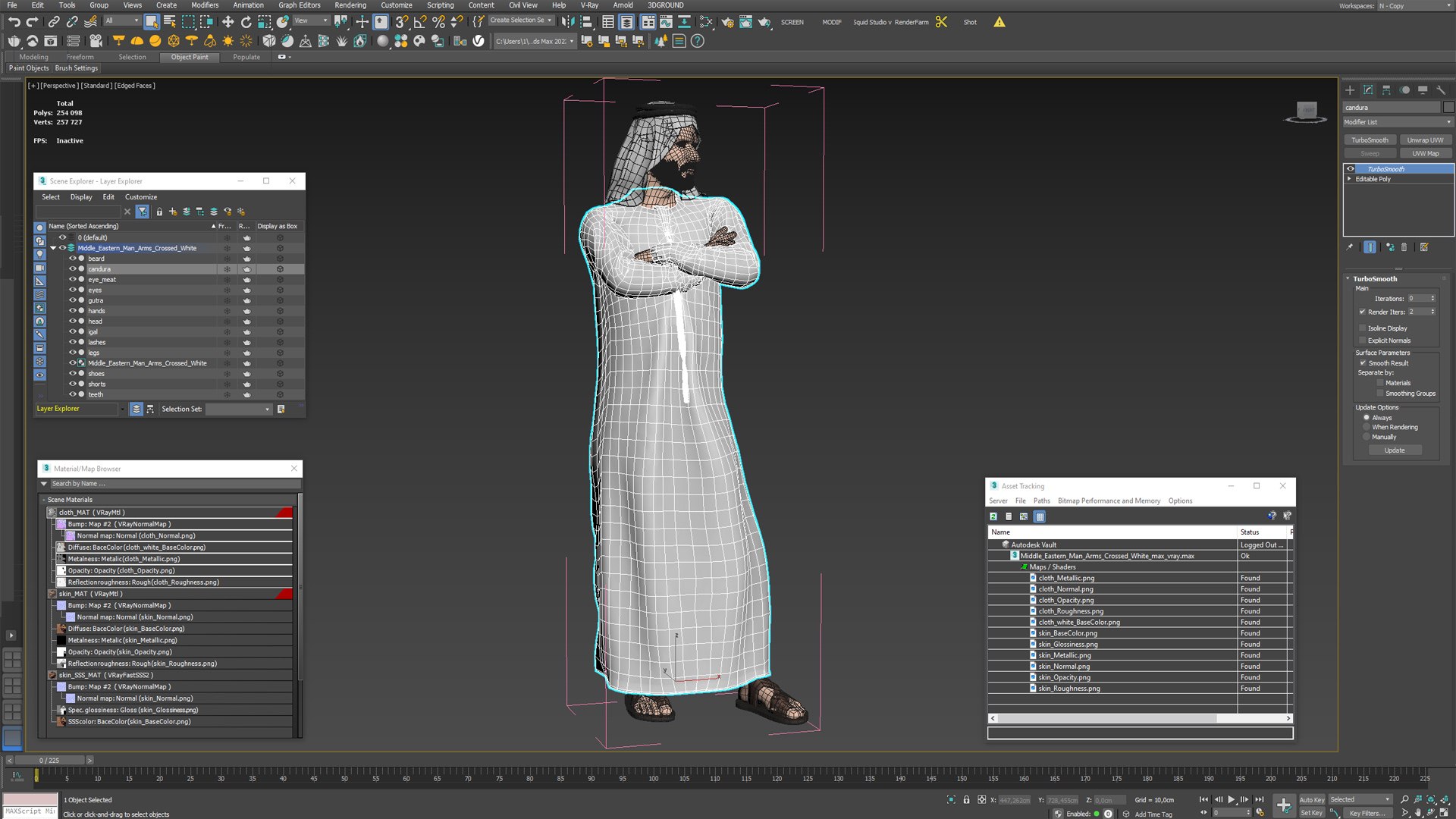Click the Undo arrow icon
1456x819 pixels.
14,22
